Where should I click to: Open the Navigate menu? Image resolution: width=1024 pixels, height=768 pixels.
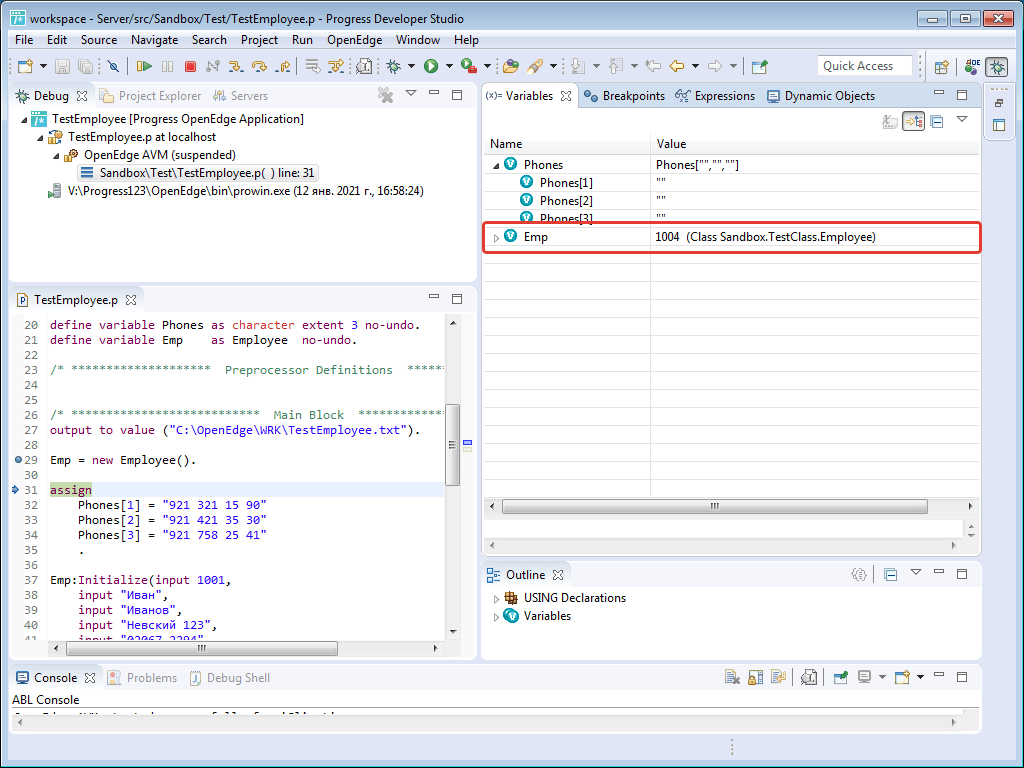[x=155, y=40]
